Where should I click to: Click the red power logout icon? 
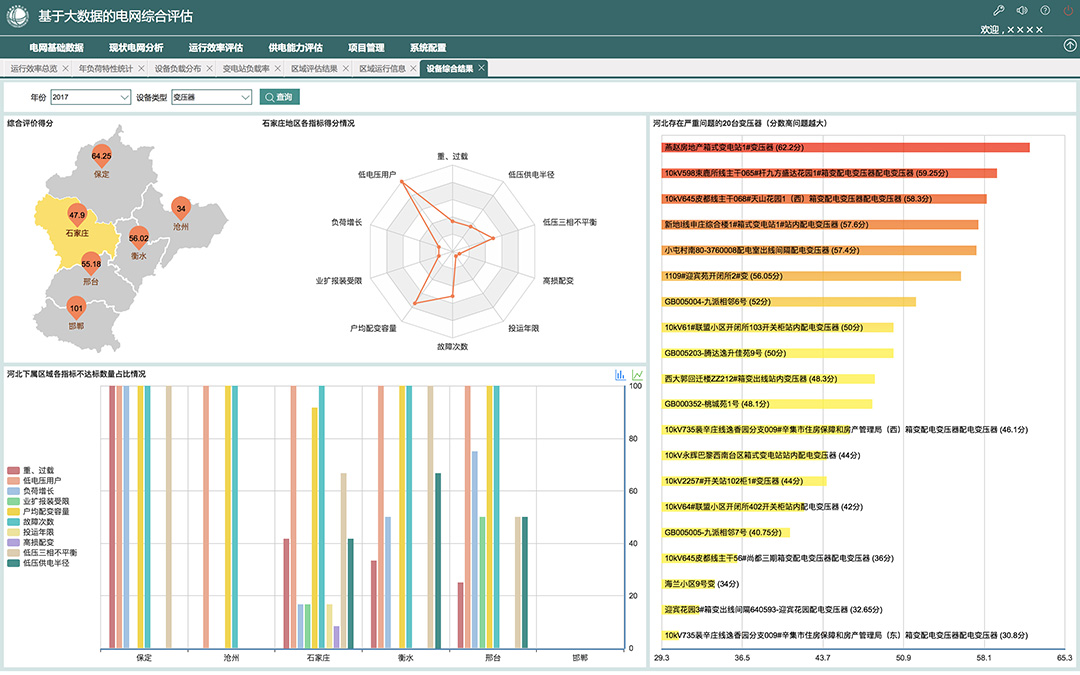(1068, 10)
